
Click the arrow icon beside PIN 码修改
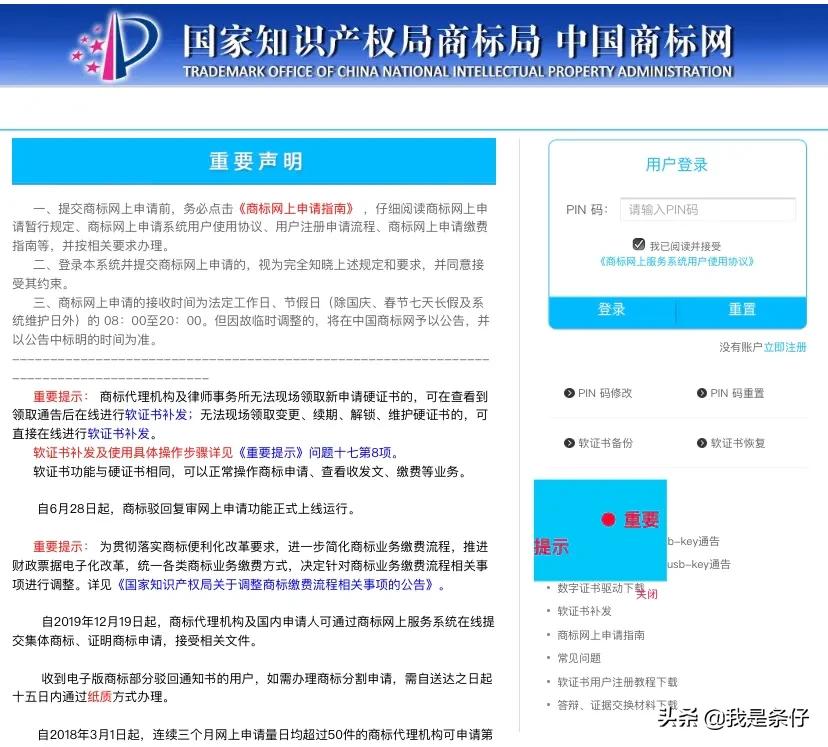click(568, 391)
